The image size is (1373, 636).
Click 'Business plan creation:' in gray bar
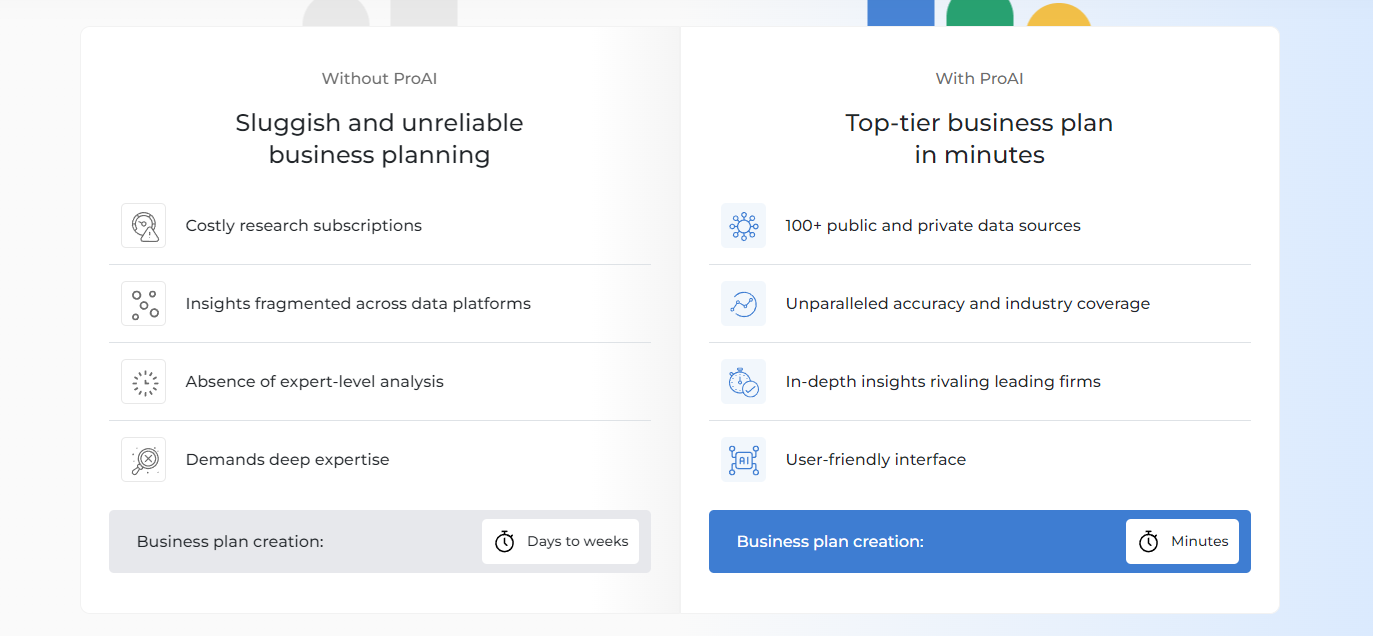click(x=230, y=542)
